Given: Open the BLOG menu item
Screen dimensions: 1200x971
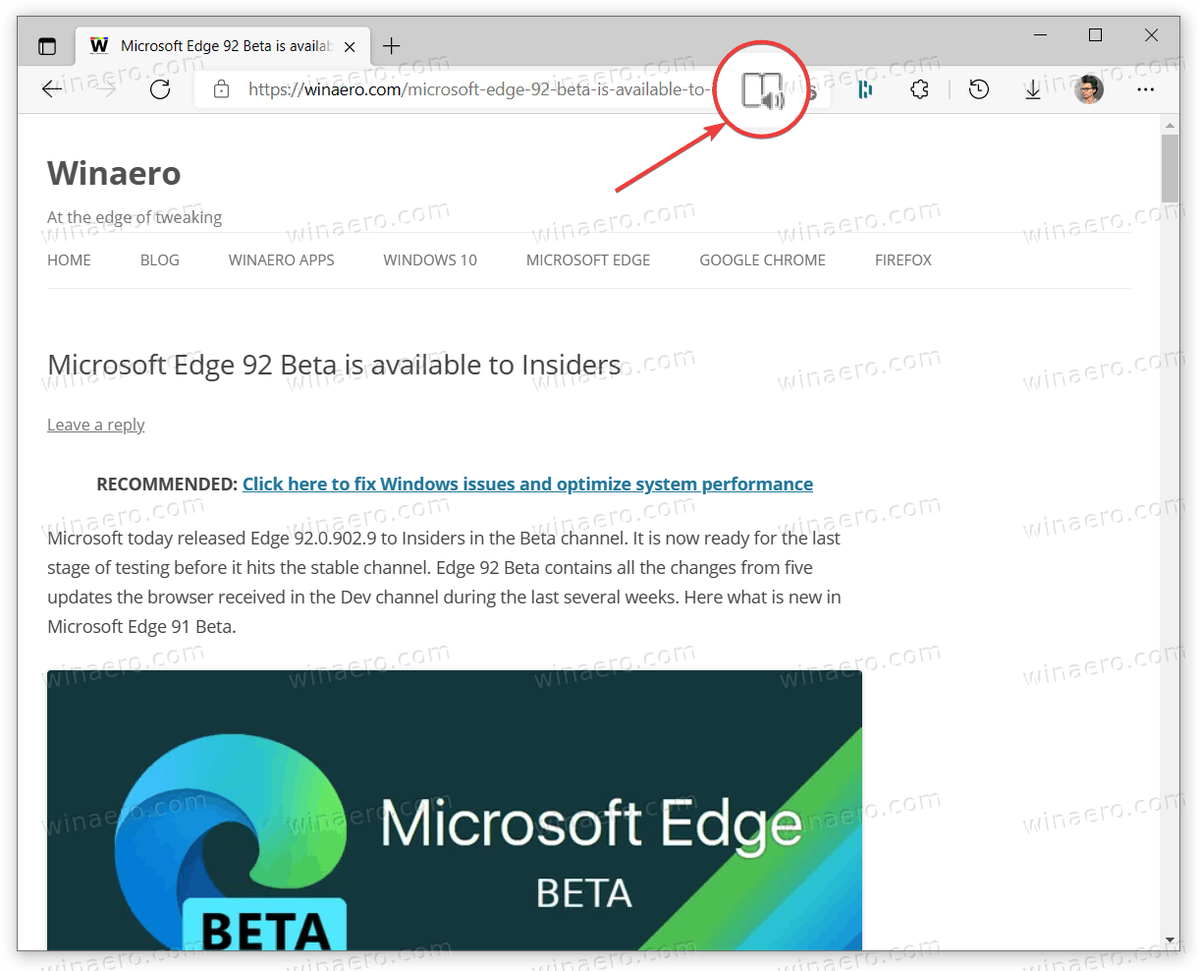Looking at the screenshot, I should (160, 260).
